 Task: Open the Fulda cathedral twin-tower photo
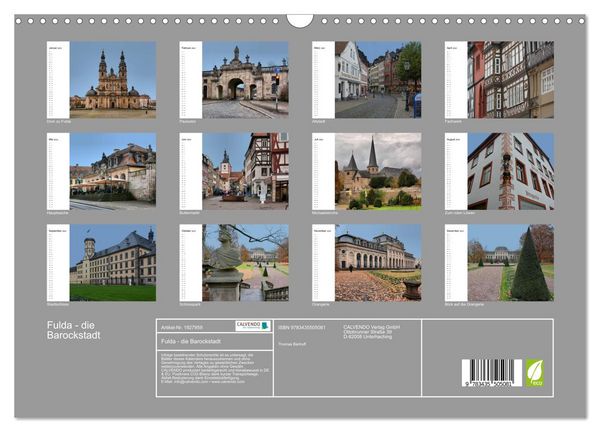point(113,80)
